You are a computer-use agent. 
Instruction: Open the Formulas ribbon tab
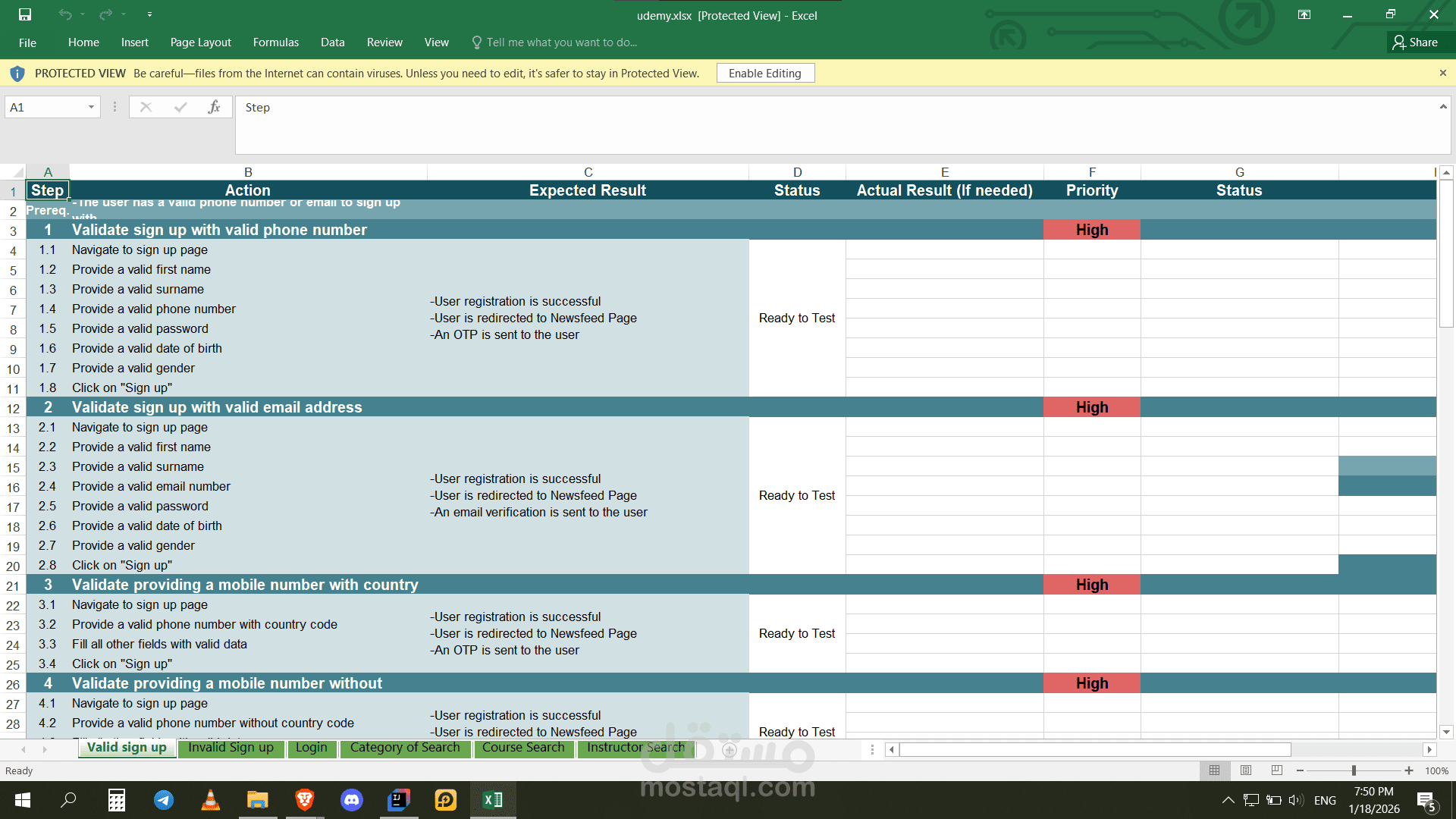tap(276, 42)
